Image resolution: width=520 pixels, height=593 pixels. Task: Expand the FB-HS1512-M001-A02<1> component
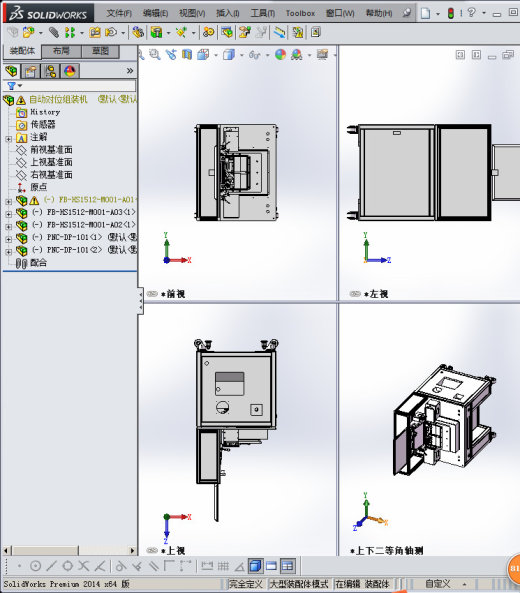[x=8, y=227]
